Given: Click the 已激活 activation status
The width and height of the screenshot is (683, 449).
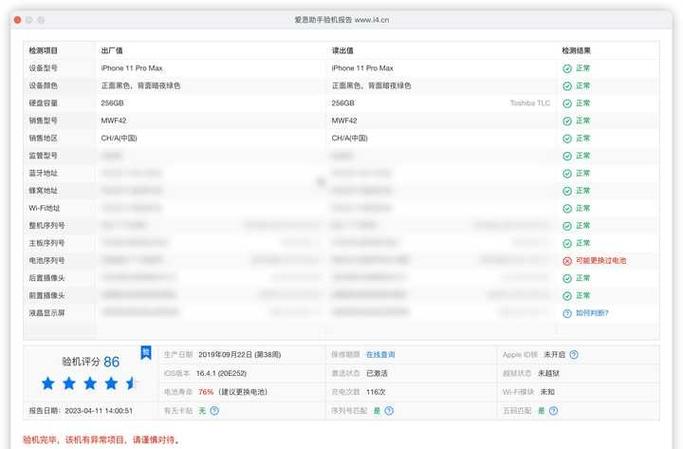Looking at the screenshot, I should coord(377,373).
